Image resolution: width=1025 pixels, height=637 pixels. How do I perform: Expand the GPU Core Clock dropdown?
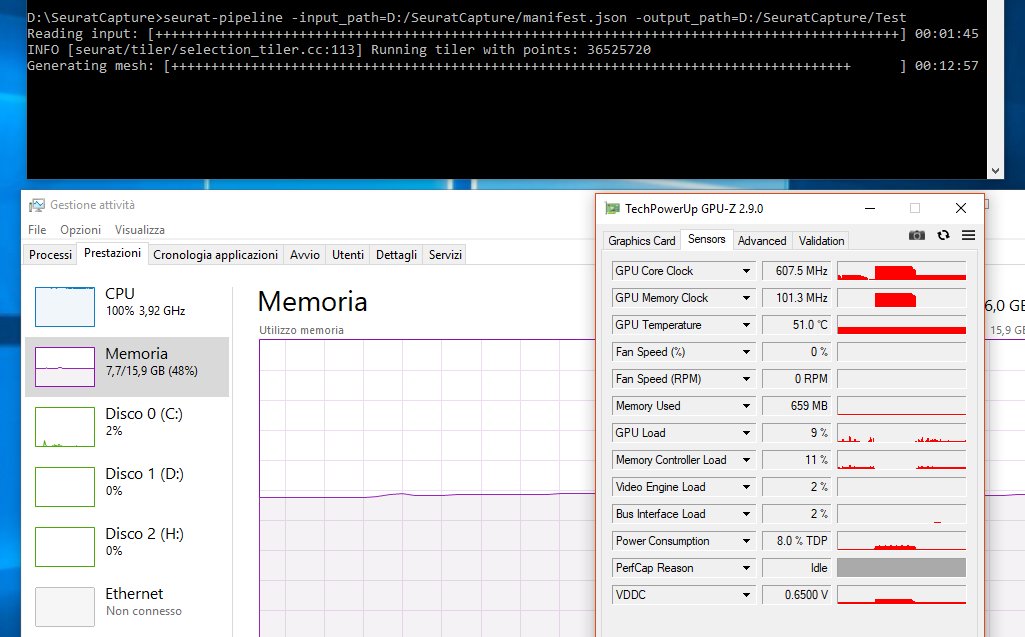coord(746,271)
